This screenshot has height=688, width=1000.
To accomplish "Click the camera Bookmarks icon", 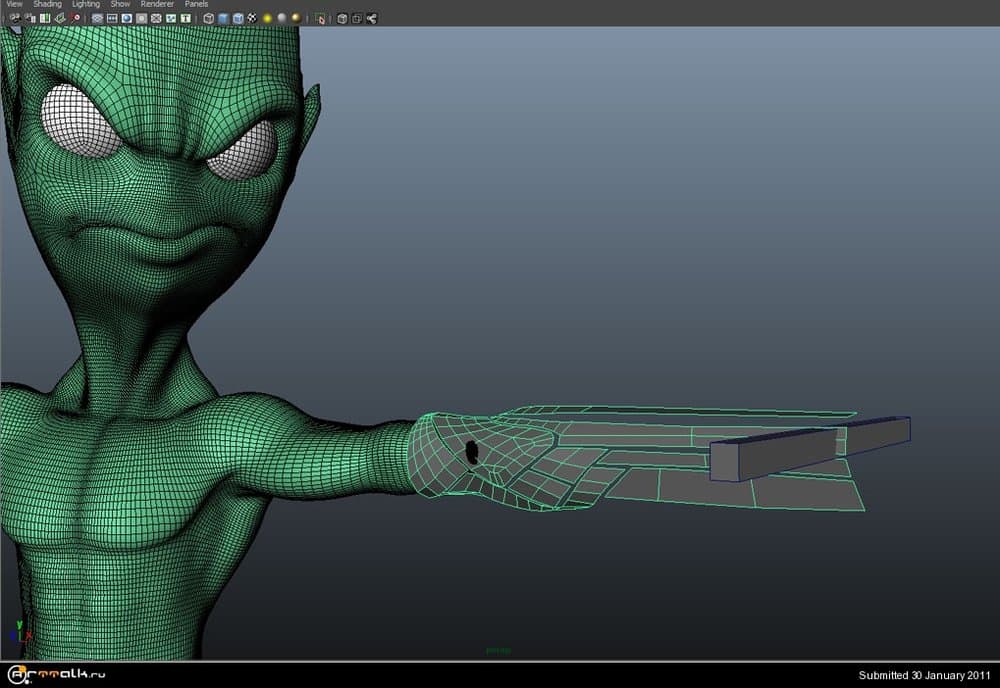I will (x=45, y=18).
